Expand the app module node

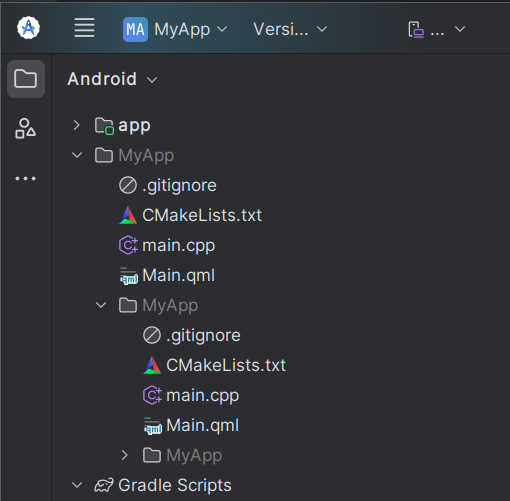[77, 125]
